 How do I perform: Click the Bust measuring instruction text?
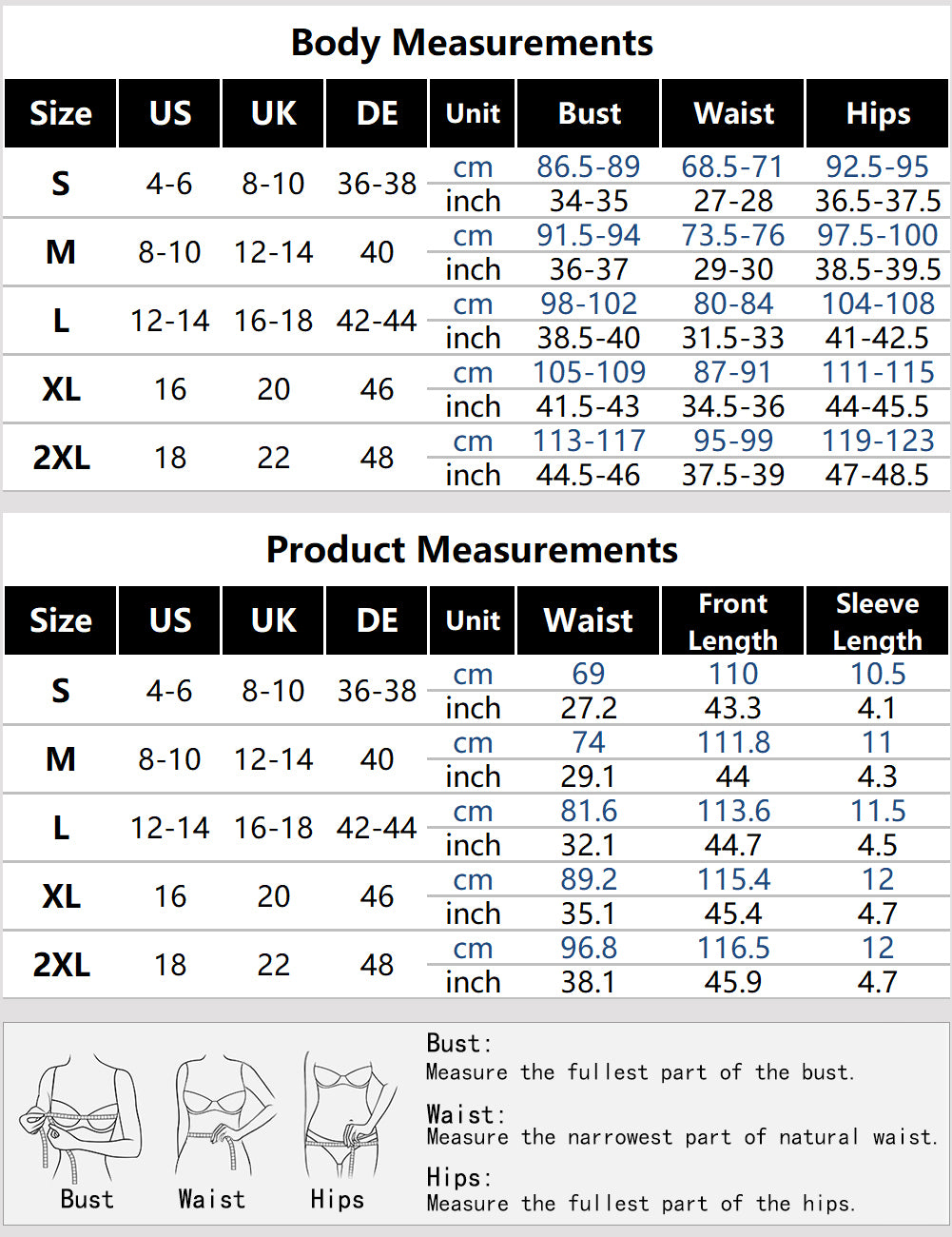pos(640,1072)
